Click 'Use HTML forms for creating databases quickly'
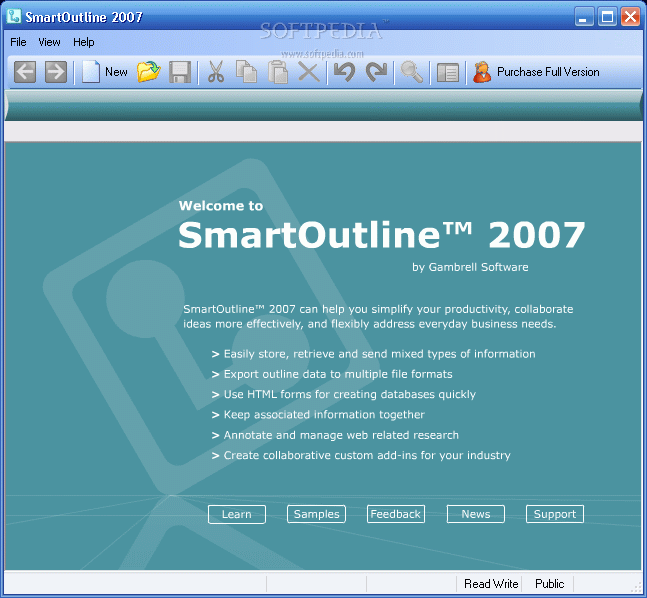This screenshot has height=598, width=647. click(349, 394)
